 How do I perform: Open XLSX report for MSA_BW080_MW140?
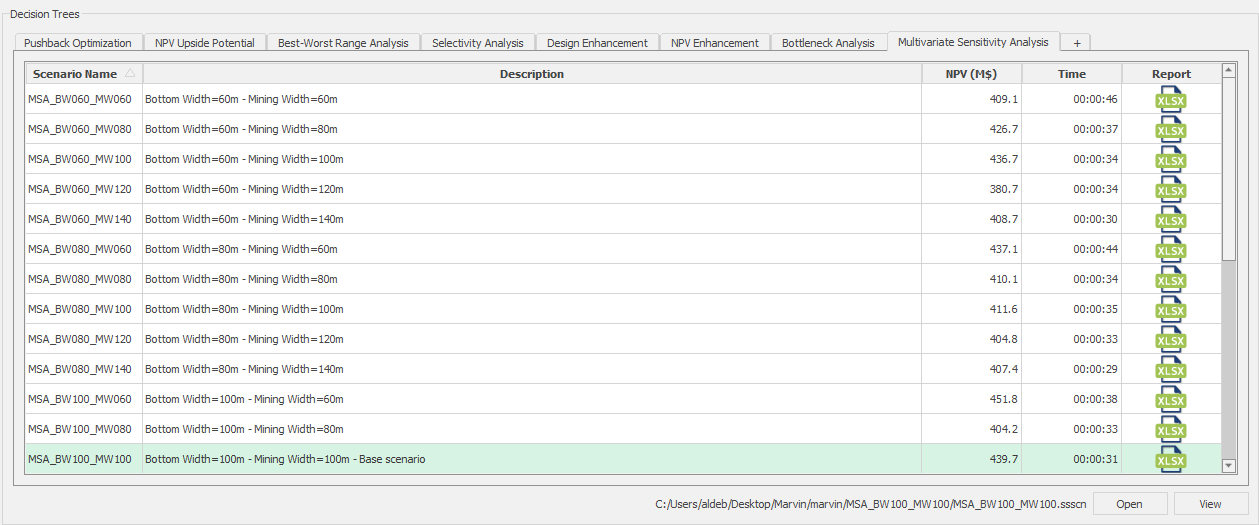(1170, 370)
